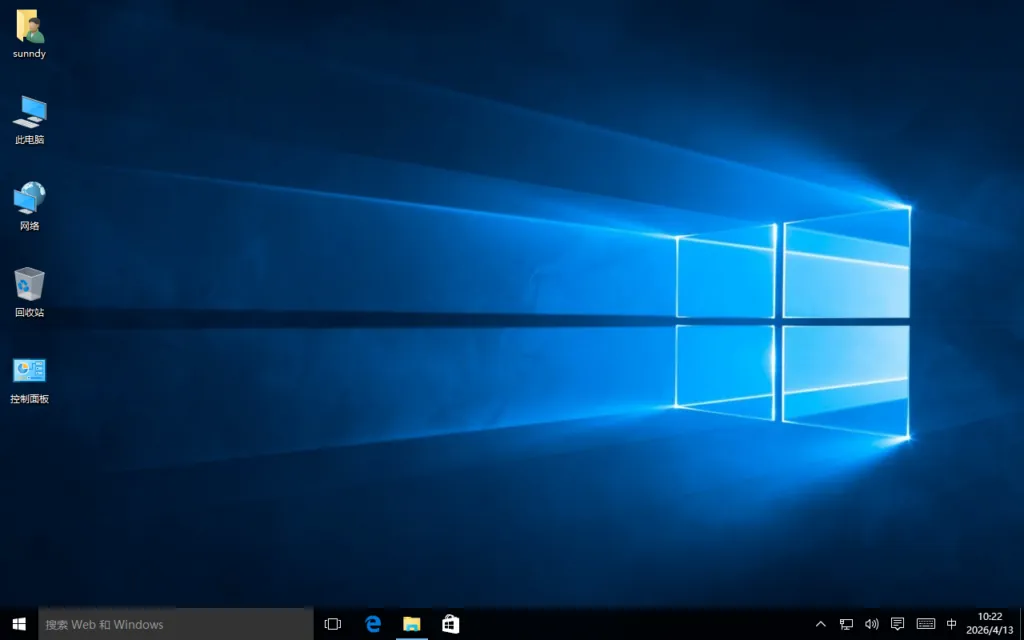The width and height of the screenshot is (1024, 640).
Task: Click the Show desktop strip at taskbar end
Action: 1021,624
